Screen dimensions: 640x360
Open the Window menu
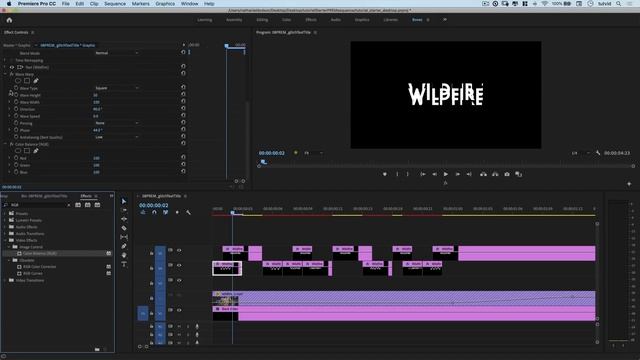click(x=189, y=4)
